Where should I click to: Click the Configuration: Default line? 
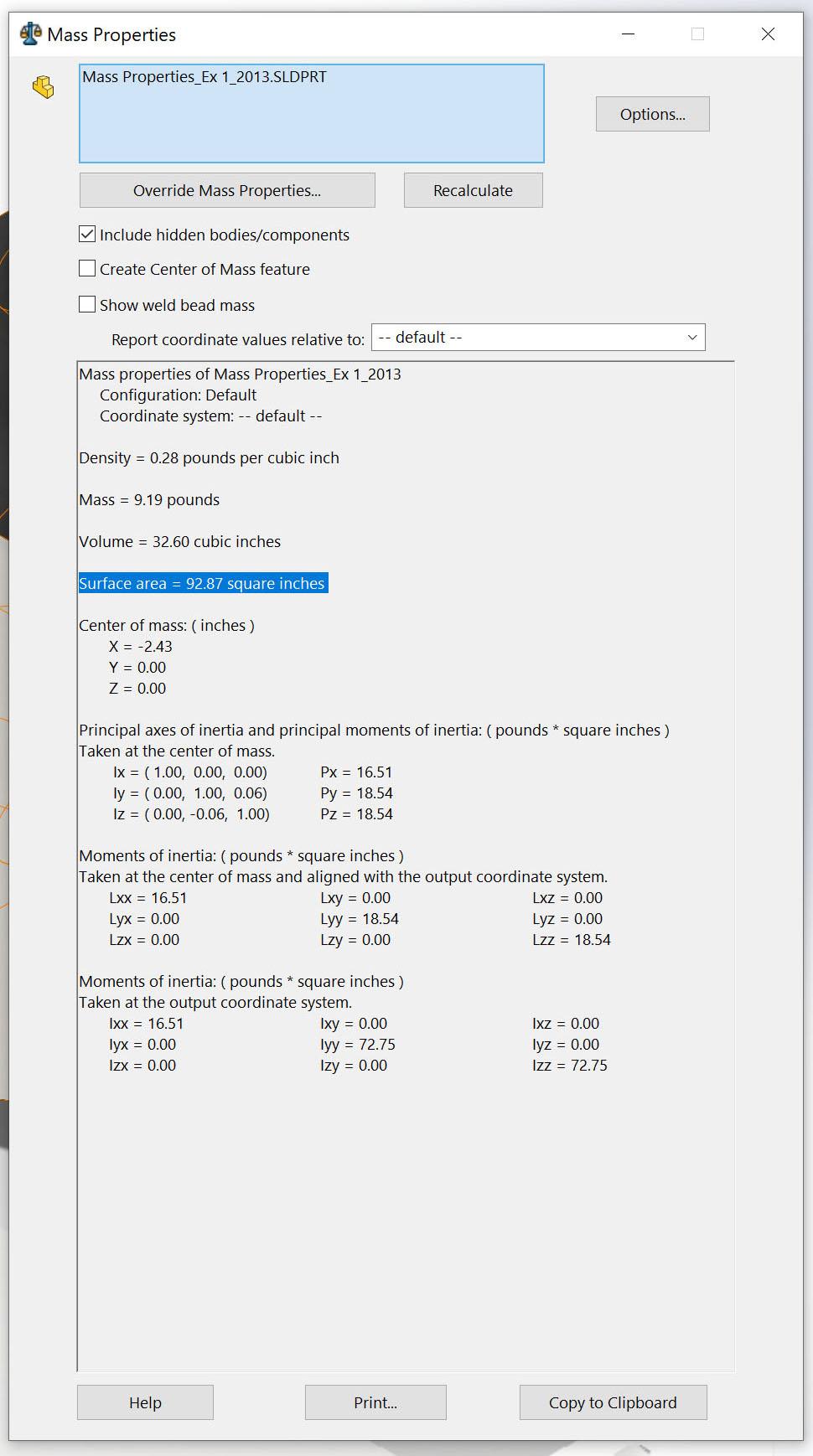coord(178,395)
